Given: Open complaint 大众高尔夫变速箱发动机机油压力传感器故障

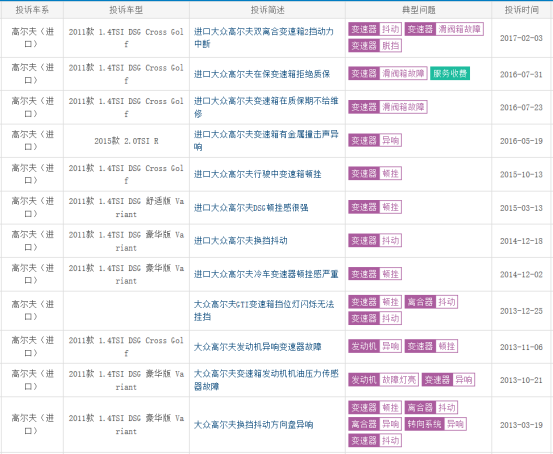Looking at the screenshot, I should pos(266,380).
